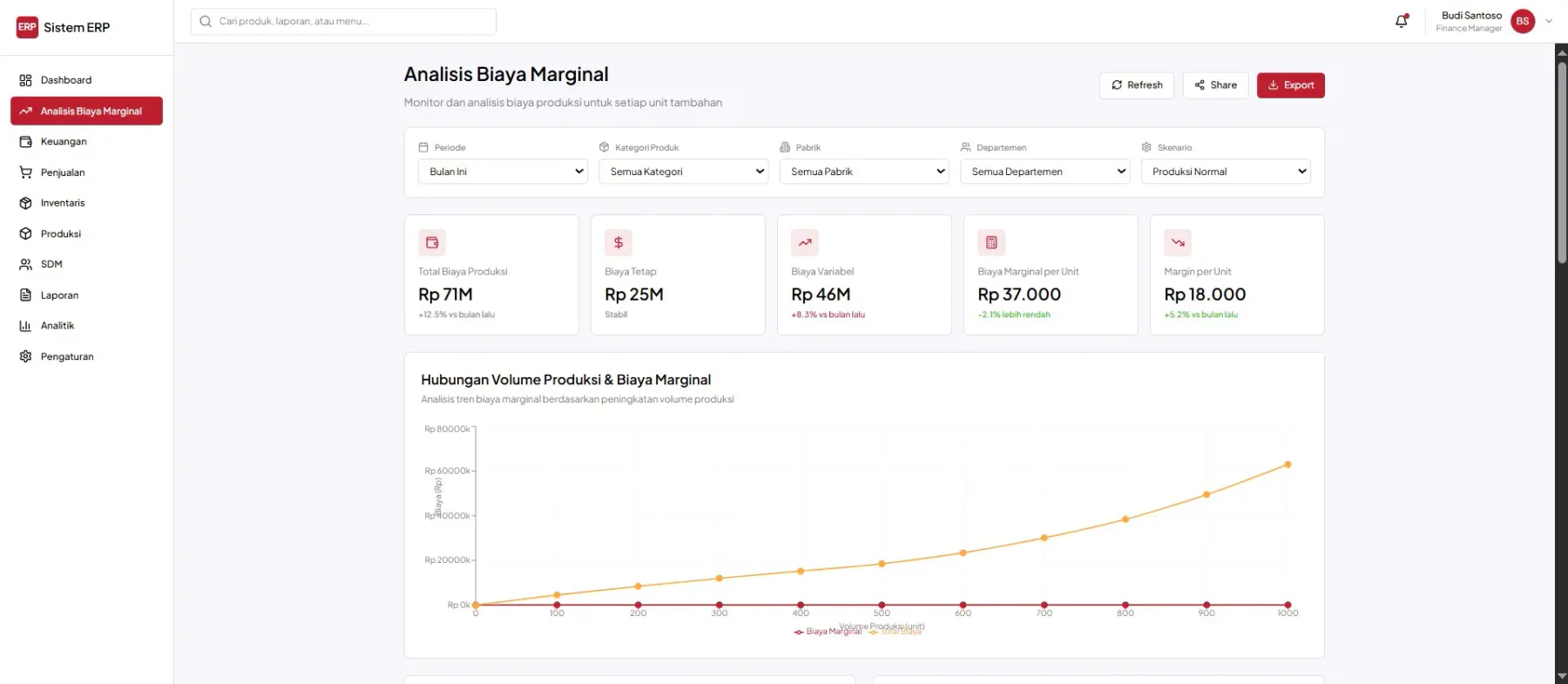Toggle Total Biaya series in chart legend
The height and width of the screenshot is (684, 1568).
coord(896,632)
